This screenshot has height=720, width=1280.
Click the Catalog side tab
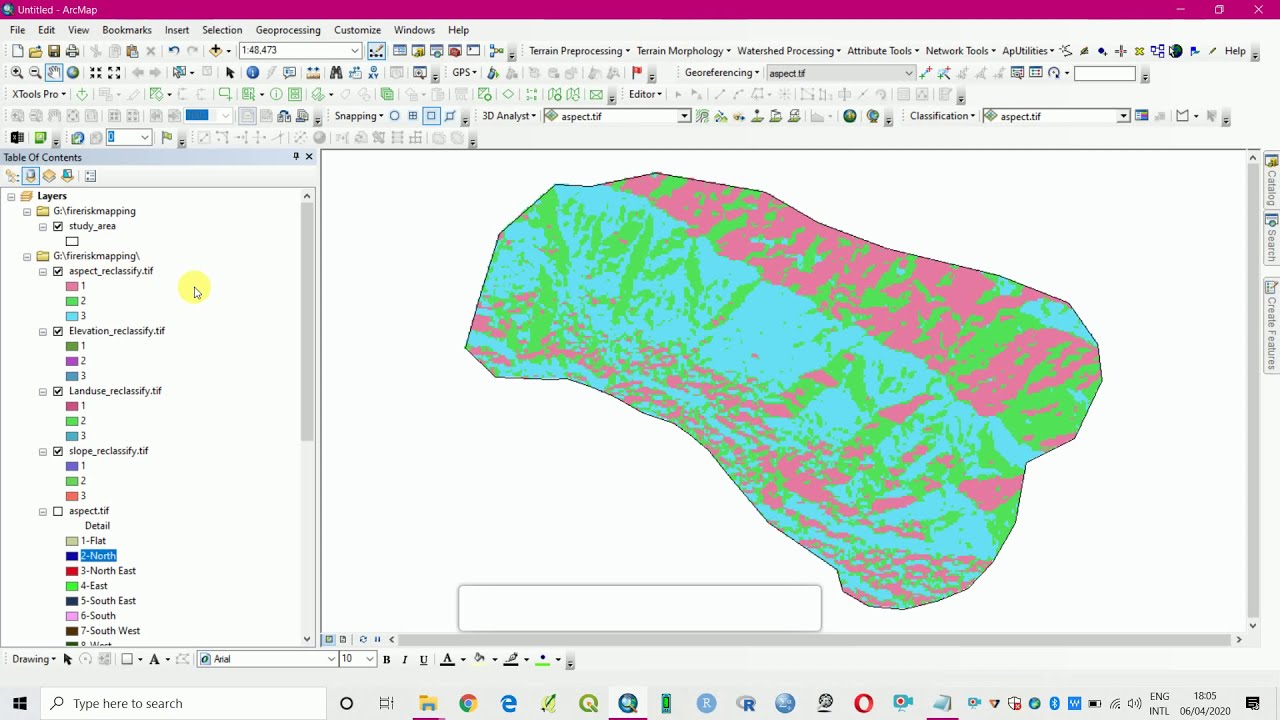(x=1271, y=180)
